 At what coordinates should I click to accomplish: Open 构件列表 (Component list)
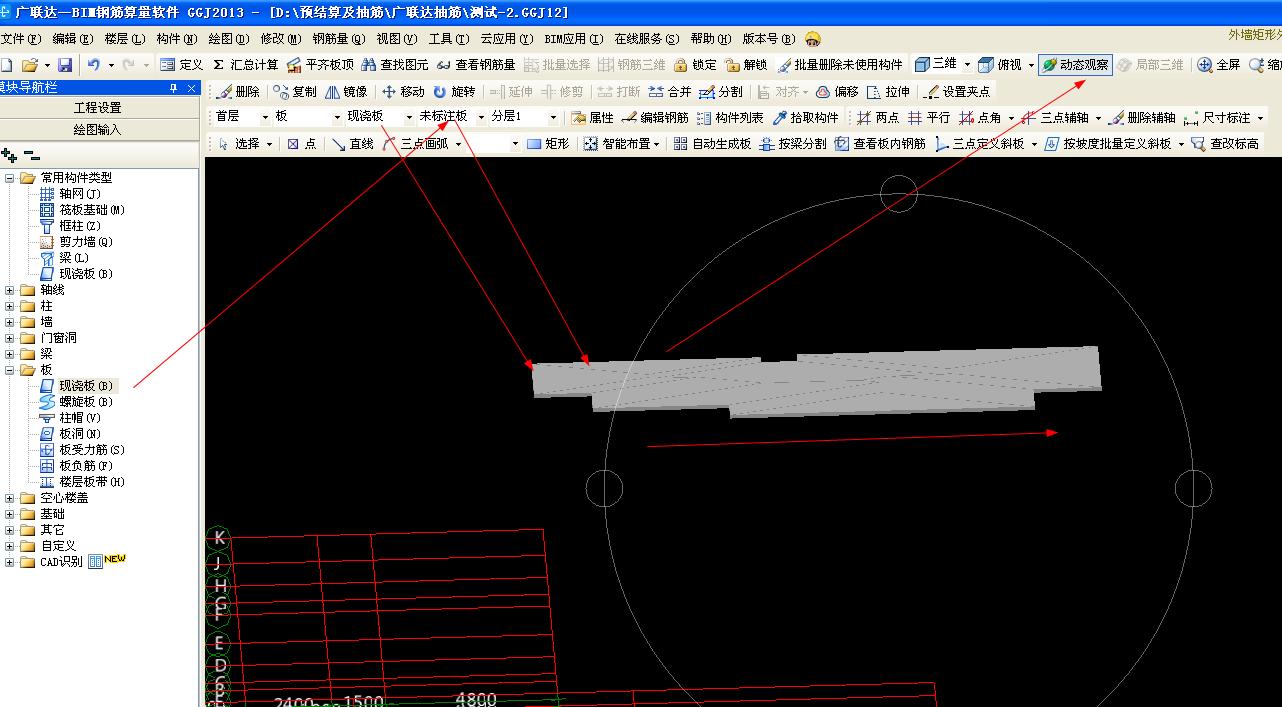(x=730, y=117)
